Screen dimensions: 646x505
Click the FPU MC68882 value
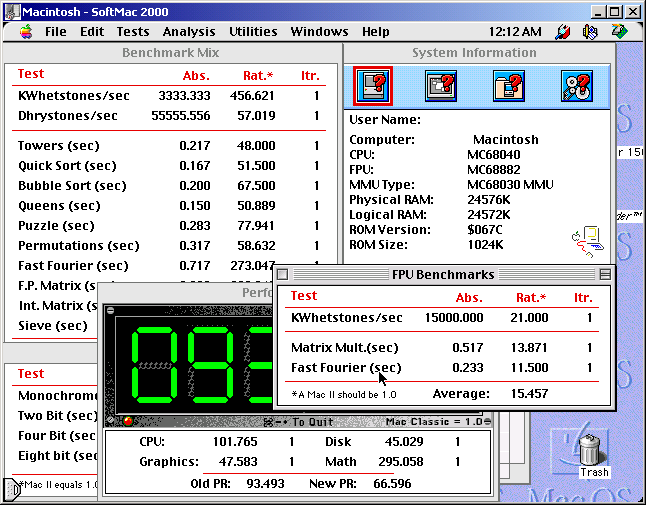pyautogui.click(x=494, y=170)
